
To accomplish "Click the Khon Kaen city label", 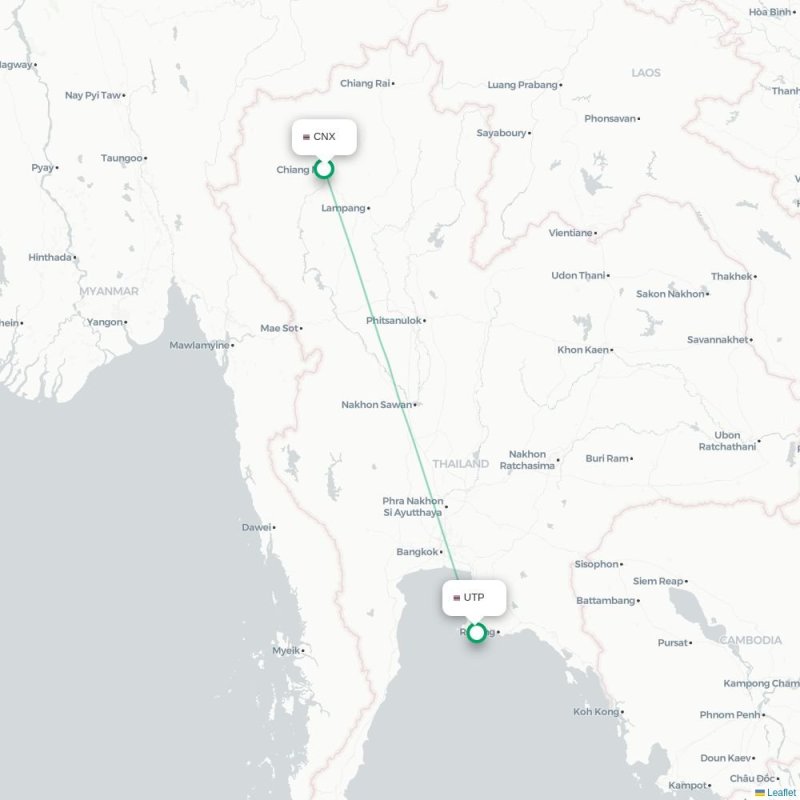I will pos(583,350).
